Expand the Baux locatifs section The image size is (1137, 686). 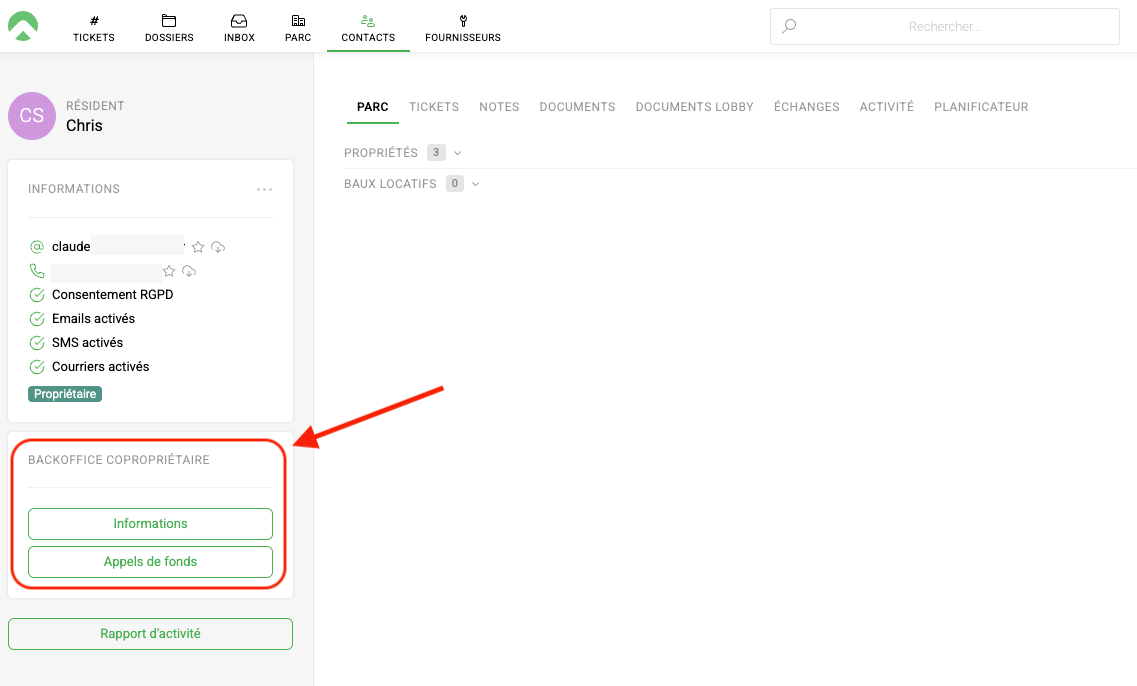[x=476, y=184]
